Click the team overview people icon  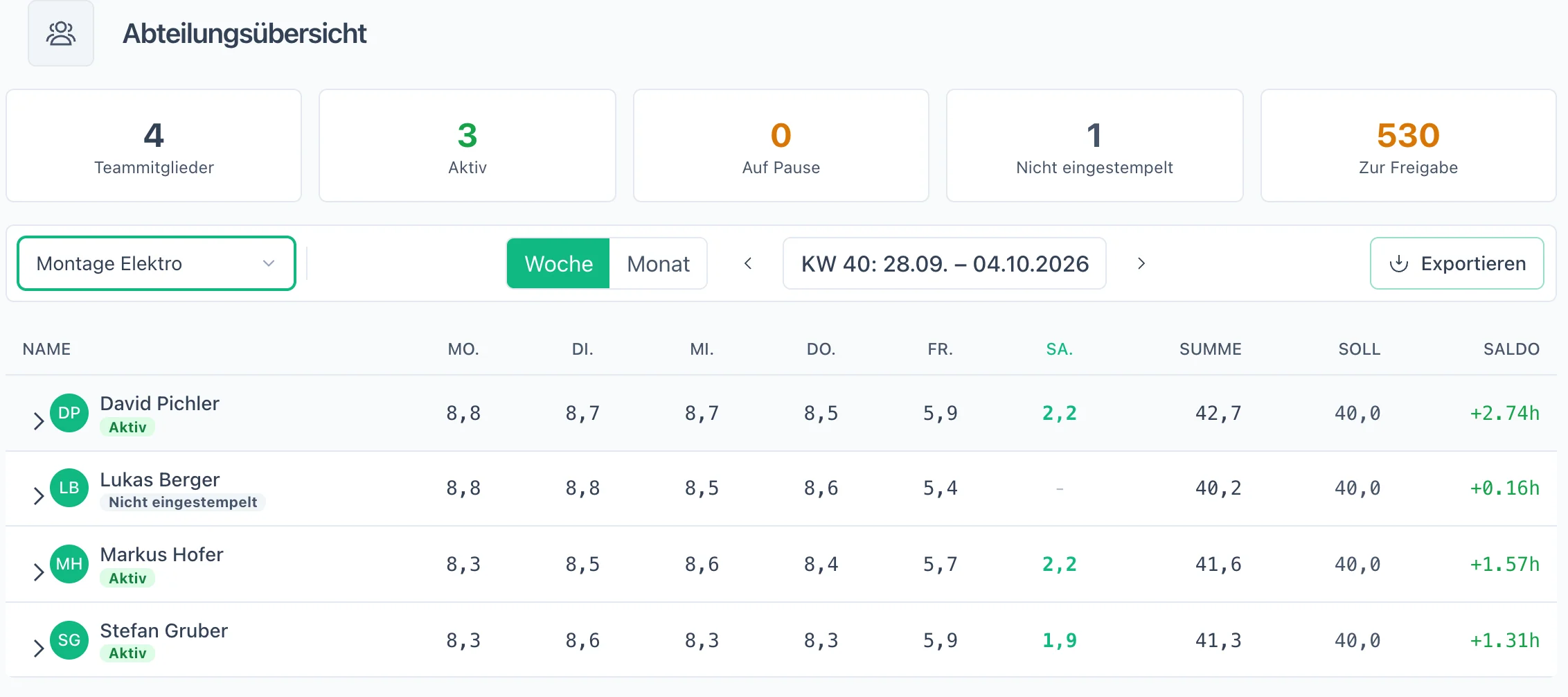(x=61, y=33)
